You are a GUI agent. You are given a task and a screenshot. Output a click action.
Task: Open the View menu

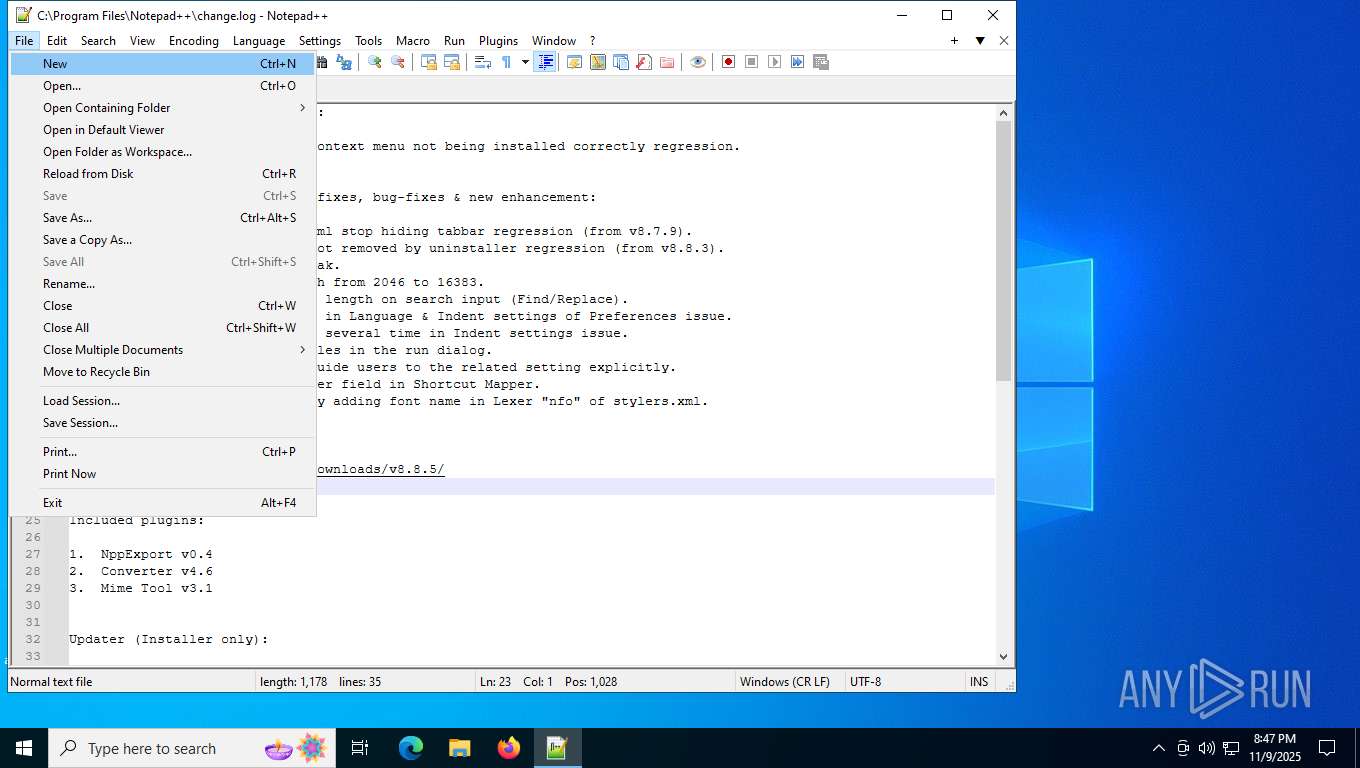(x=142, y=41)
